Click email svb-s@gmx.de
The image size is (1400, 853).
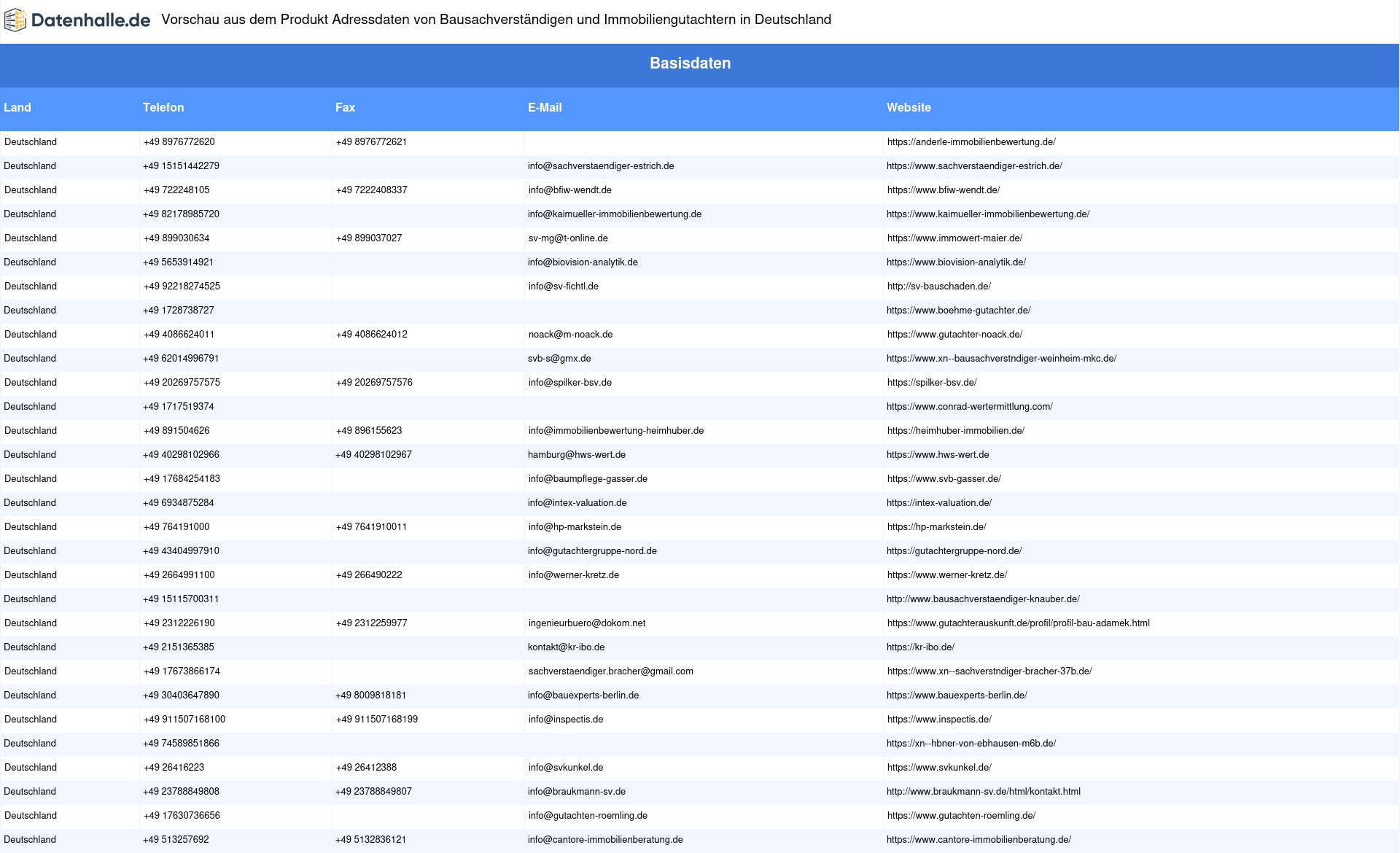[x=559, y=359]
